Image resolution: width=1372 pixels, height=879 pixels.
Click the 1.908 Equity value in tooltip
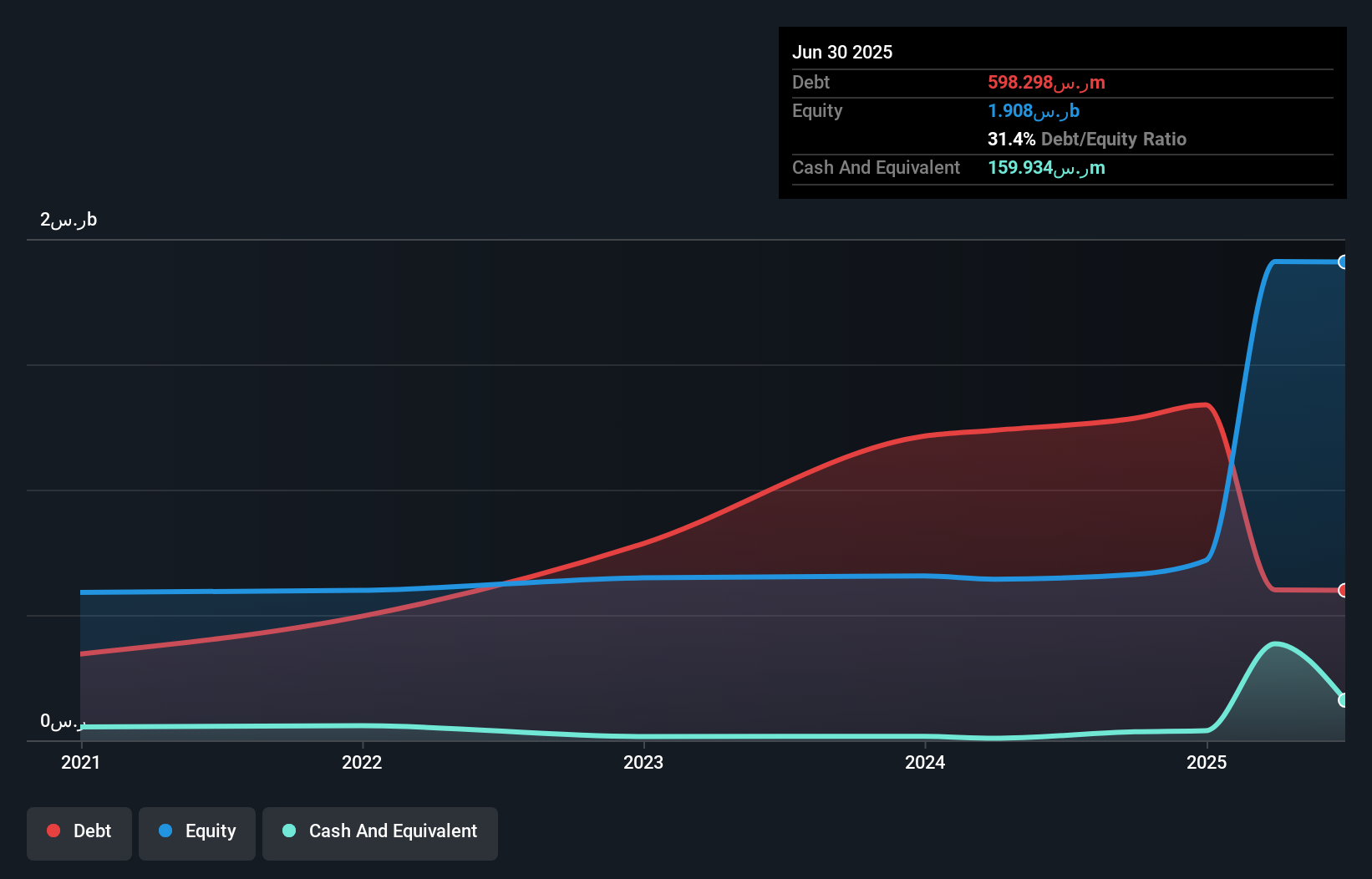1034,110
